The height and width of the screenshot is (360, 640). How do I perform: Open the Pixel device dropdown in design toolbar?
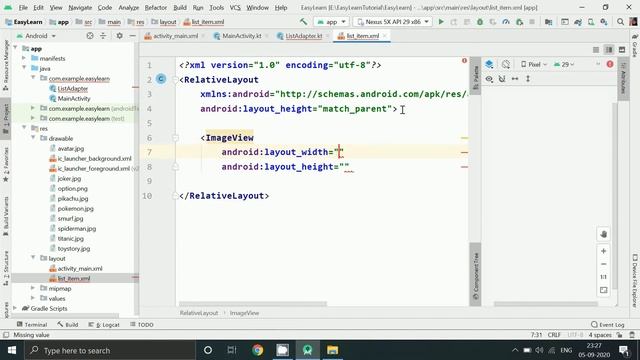tap(534, 64)
